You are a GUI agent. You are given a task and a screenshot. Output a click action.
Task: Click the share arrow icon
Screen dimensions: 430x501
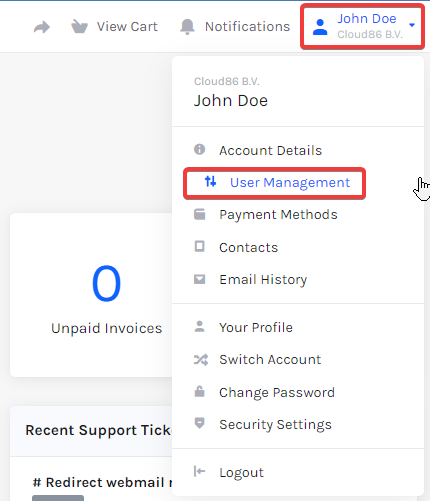click(42, 27)
